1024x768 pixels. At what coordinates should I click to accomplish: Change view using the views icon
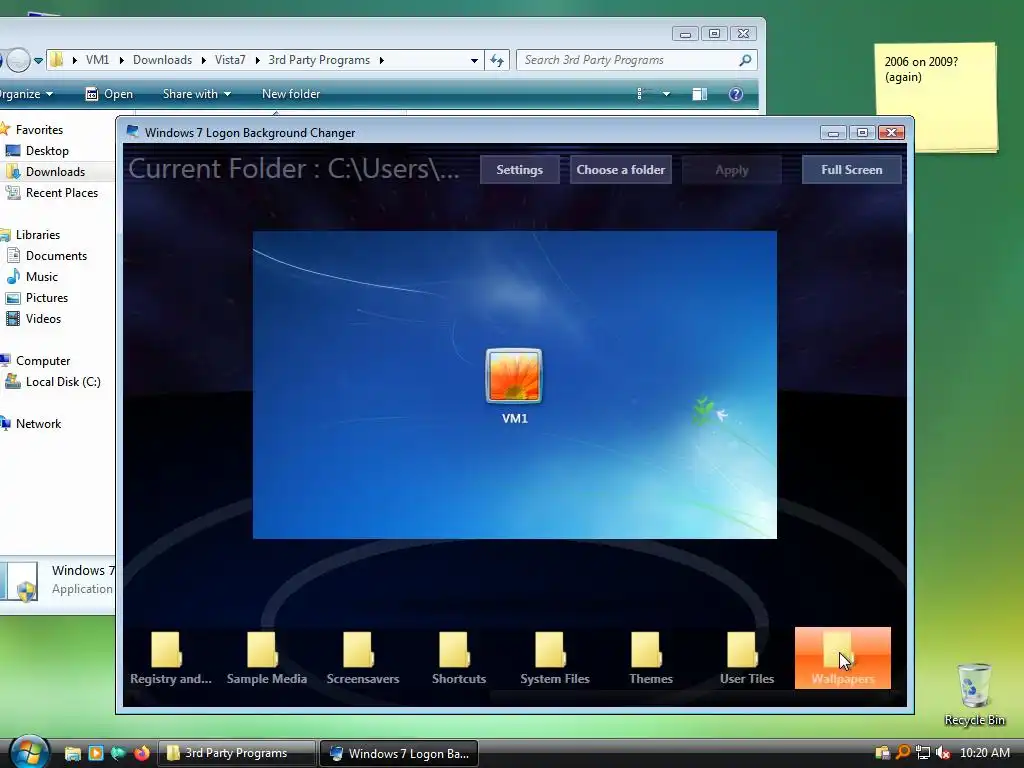pos(641,94)
